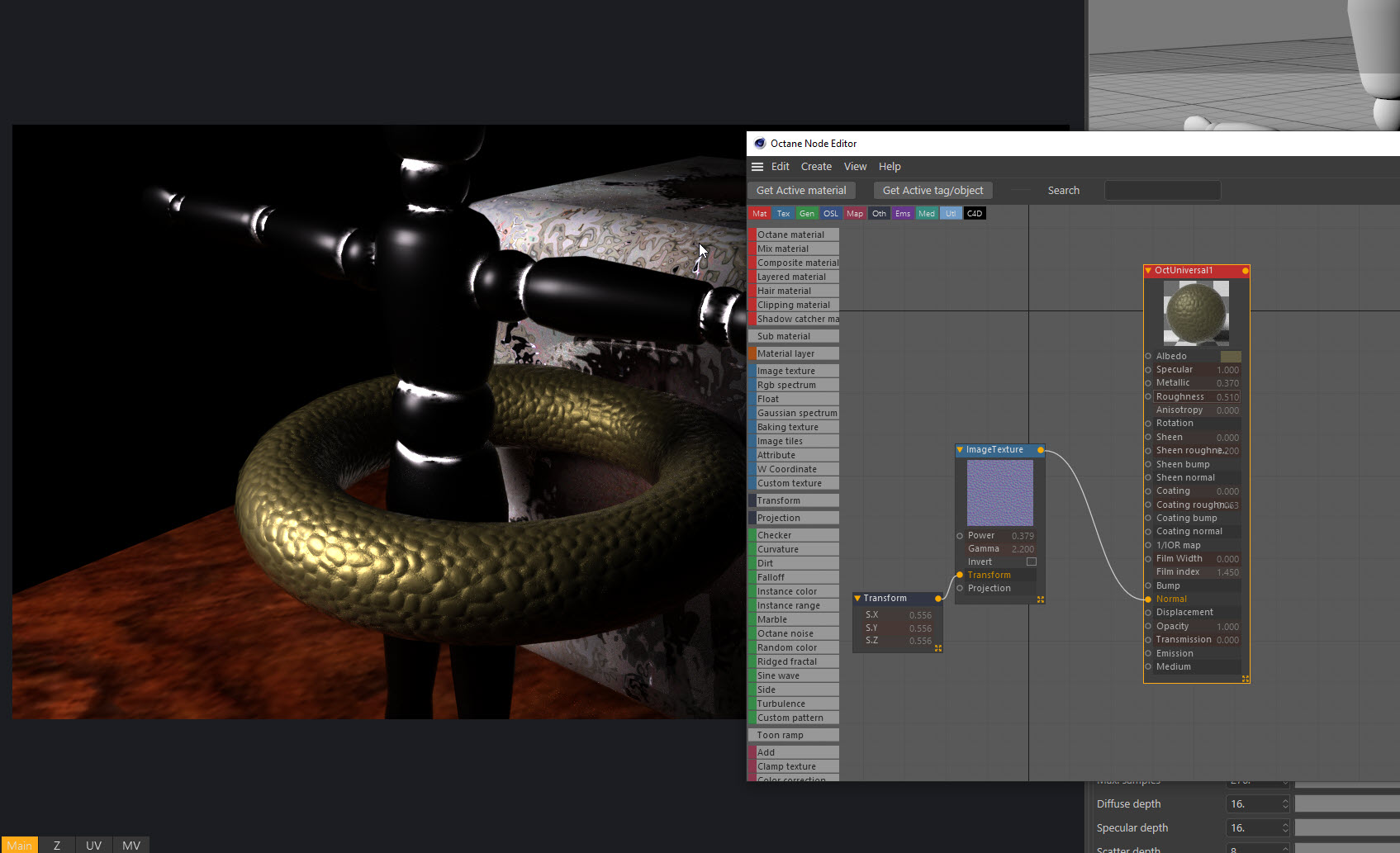
Task: Click the Transmission input pin on OctUniversal1
Action: point(1148,640)
